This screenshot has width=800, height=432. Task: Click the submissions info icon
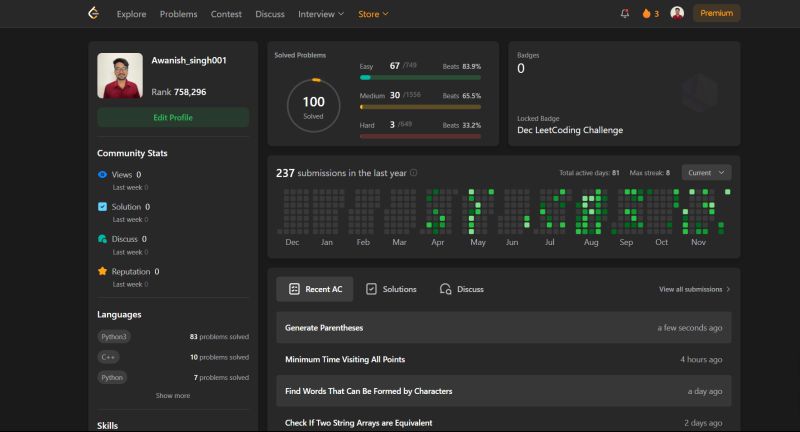tap(414, 173)
